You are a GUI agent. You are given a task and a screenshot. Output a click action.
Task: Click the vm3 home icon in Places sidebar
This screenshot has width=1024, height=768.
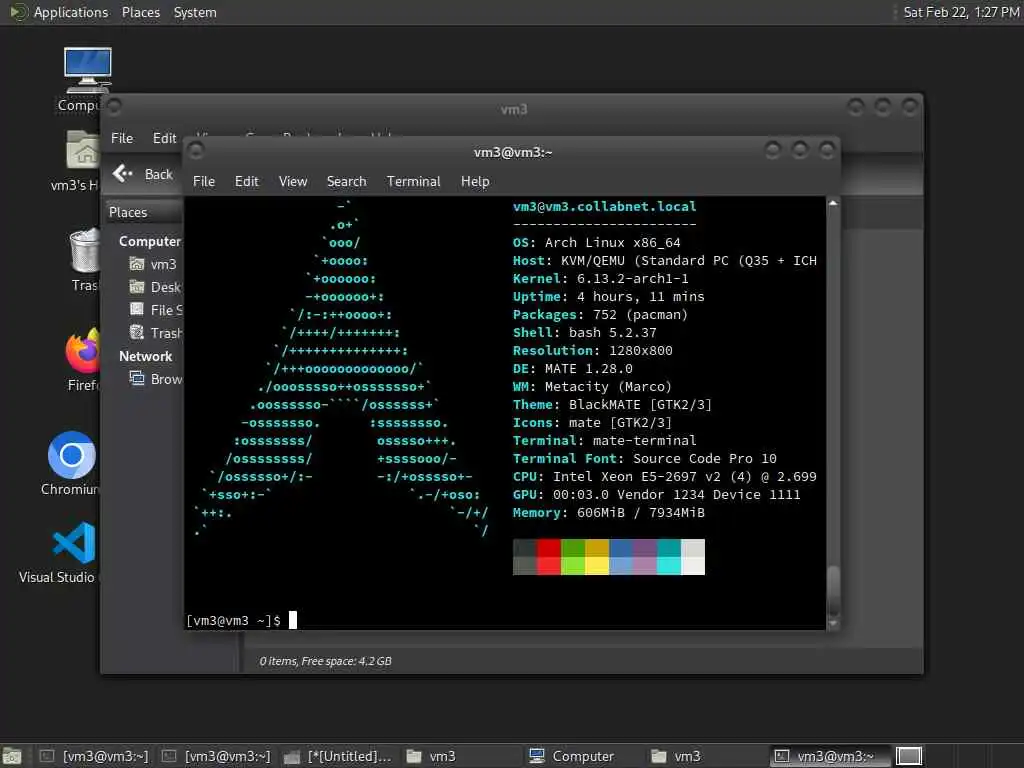click(x=136, y=264)
